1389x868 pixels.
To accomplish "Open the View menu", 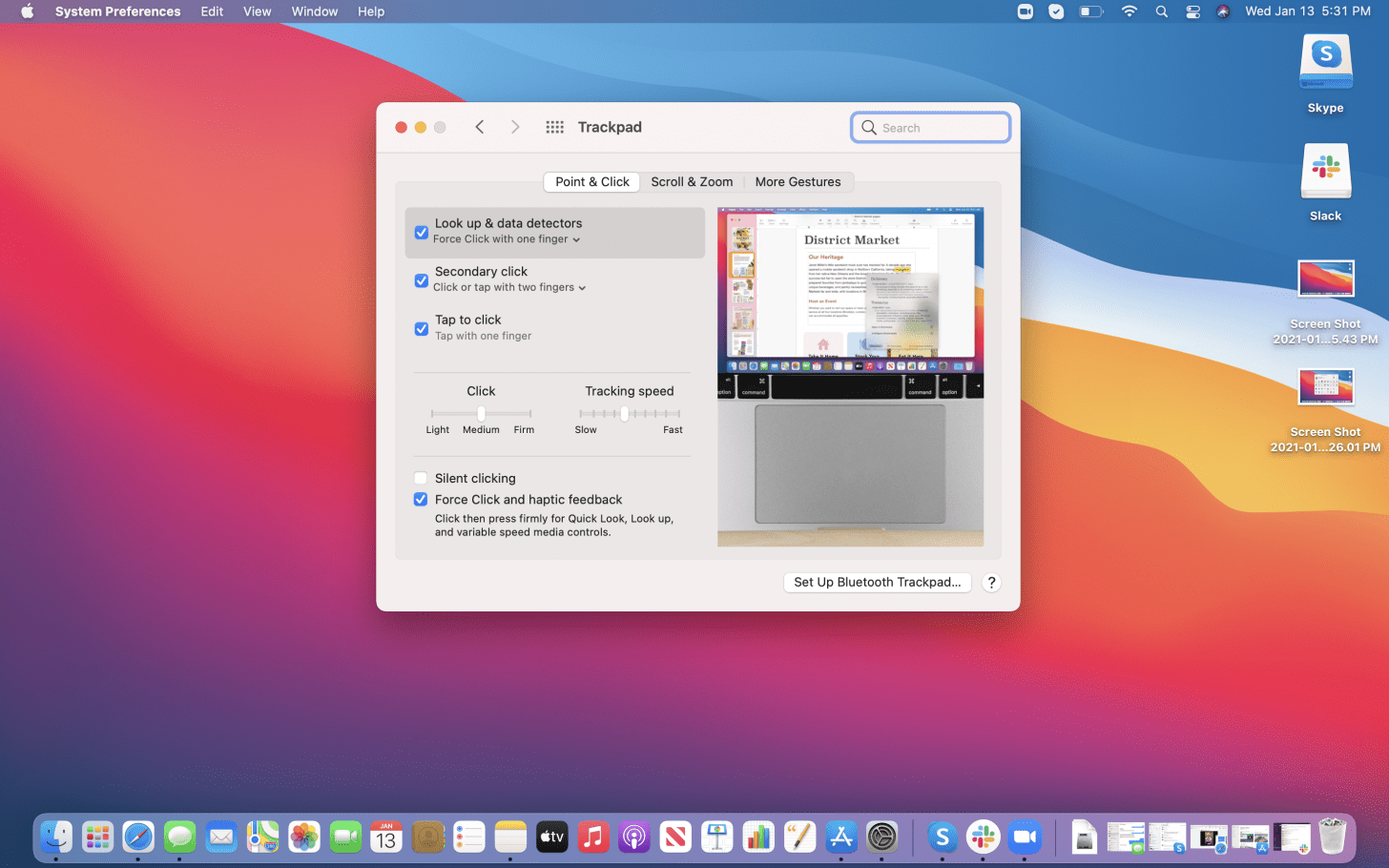I will 258,11.
